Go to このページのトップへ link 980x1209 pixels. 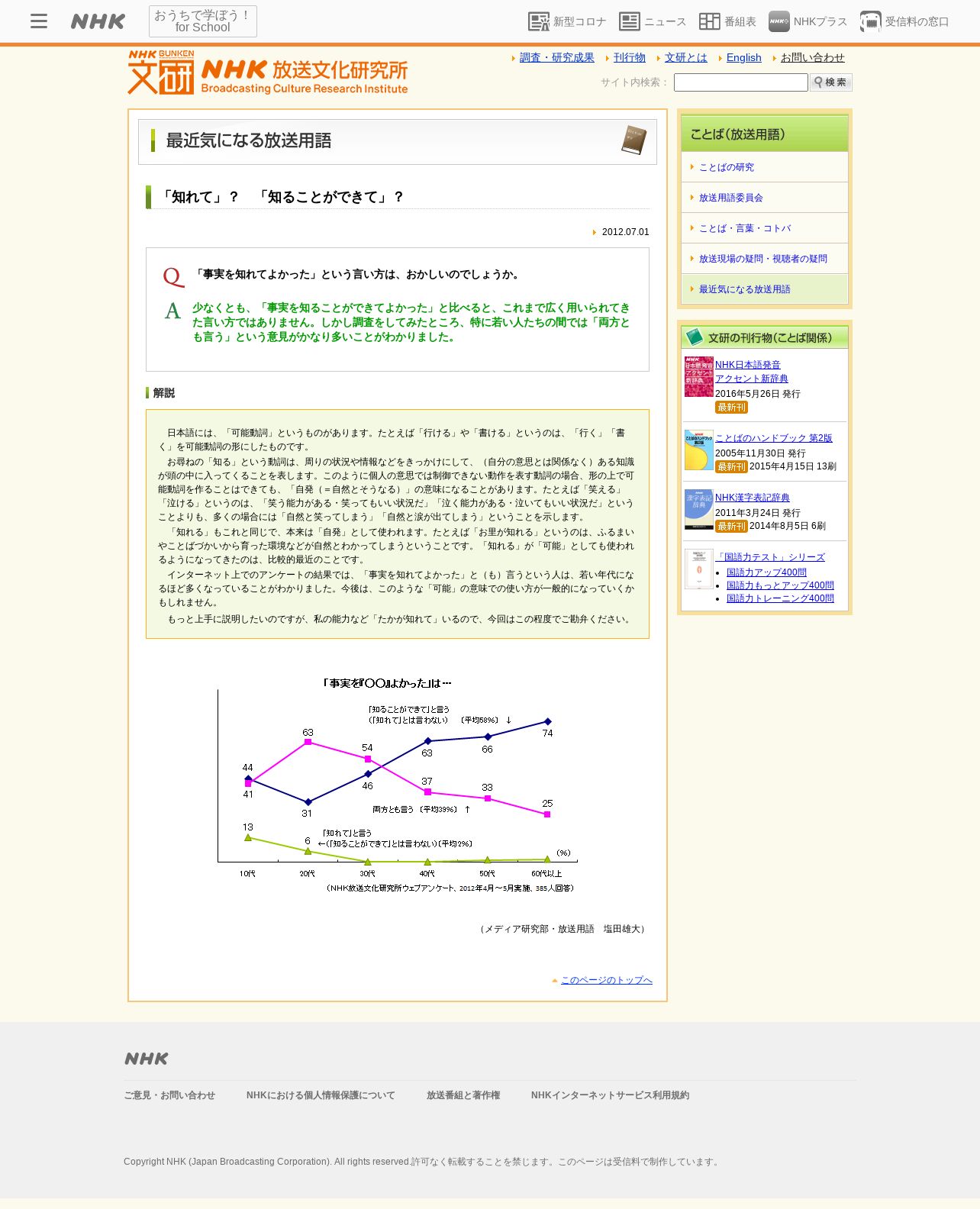(607, 980)
